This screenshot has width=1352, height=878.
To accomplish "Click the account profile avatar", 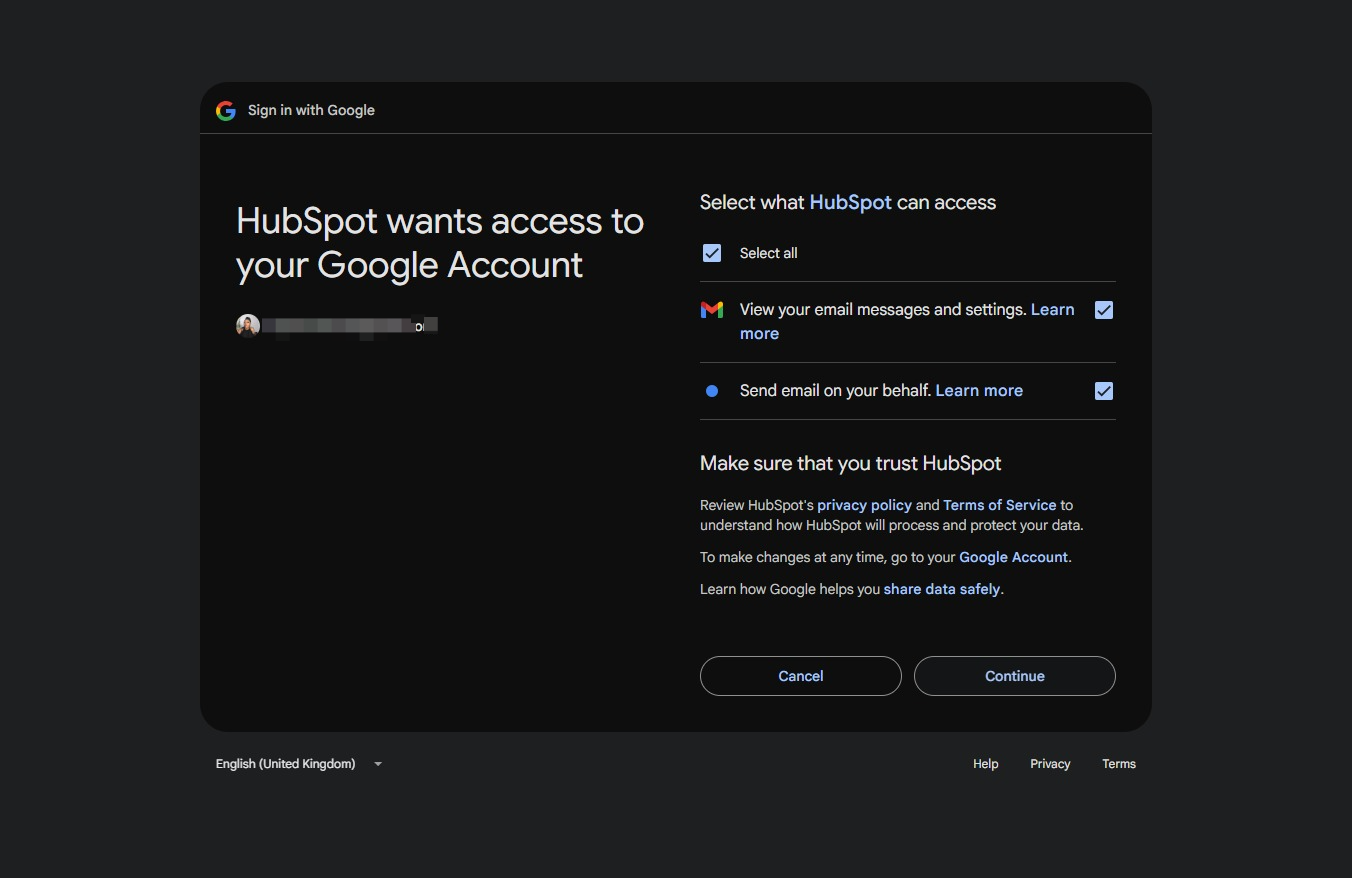I will (x=248, y=325).
